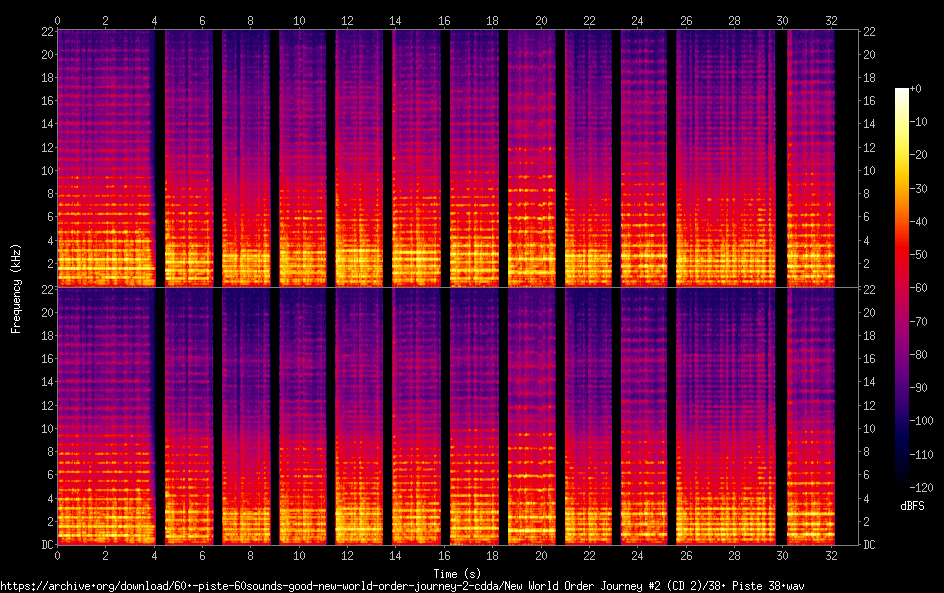944x593 pixels.
Task: Click tick 32 on the top time axis
Action: coord(831,20)
